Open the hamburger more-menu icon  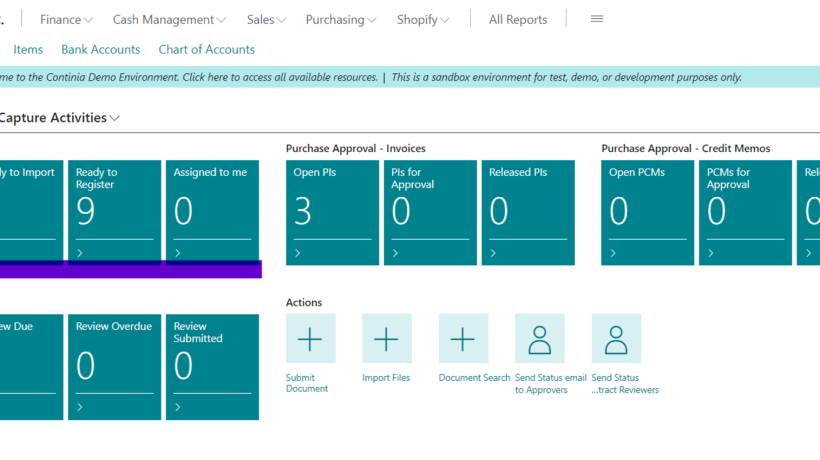click(597, 19)
